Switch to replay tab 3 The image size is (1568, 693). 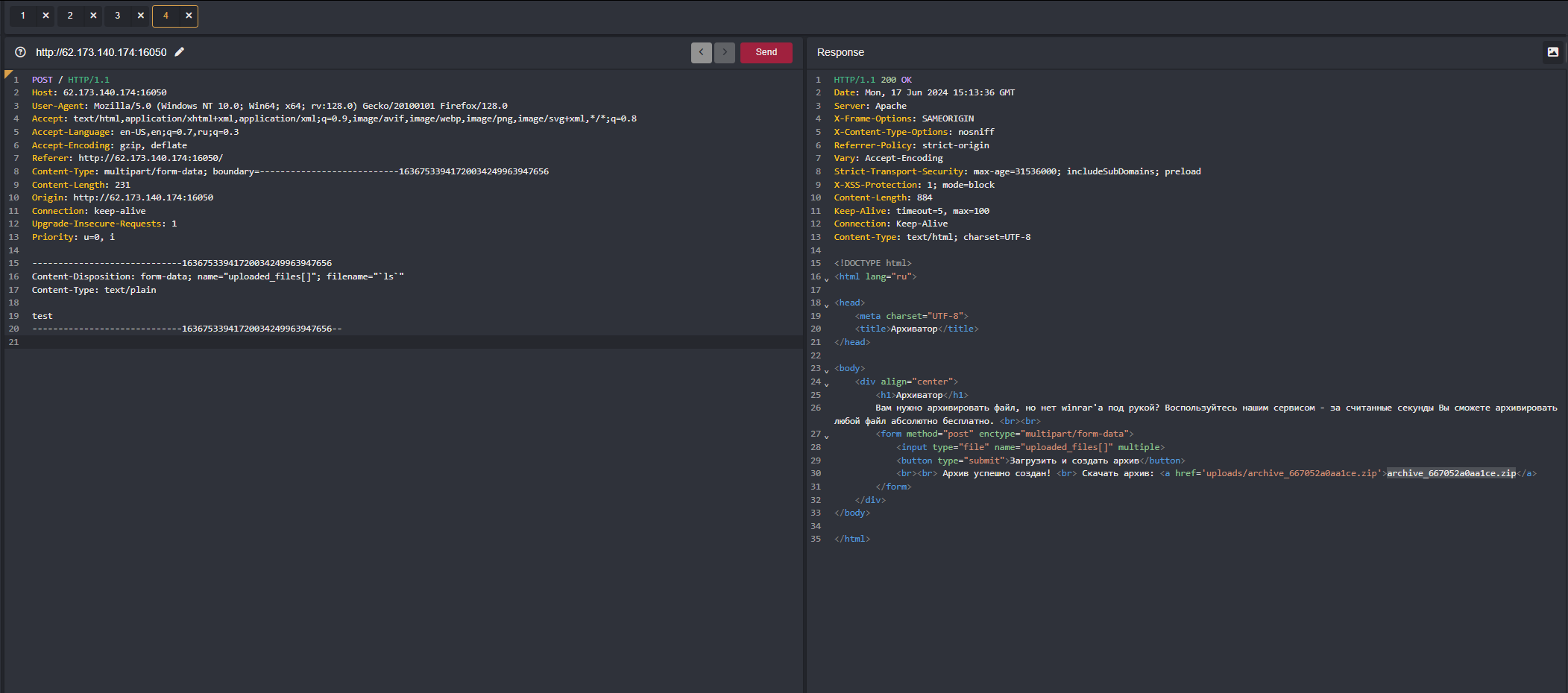117,16
